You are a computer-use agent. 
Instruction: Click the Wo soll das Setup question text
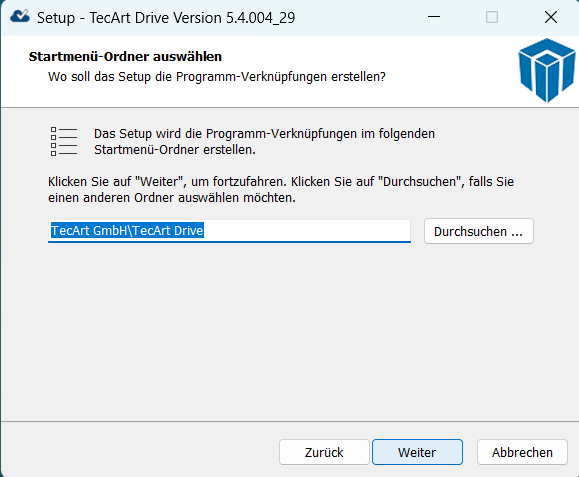217,77
